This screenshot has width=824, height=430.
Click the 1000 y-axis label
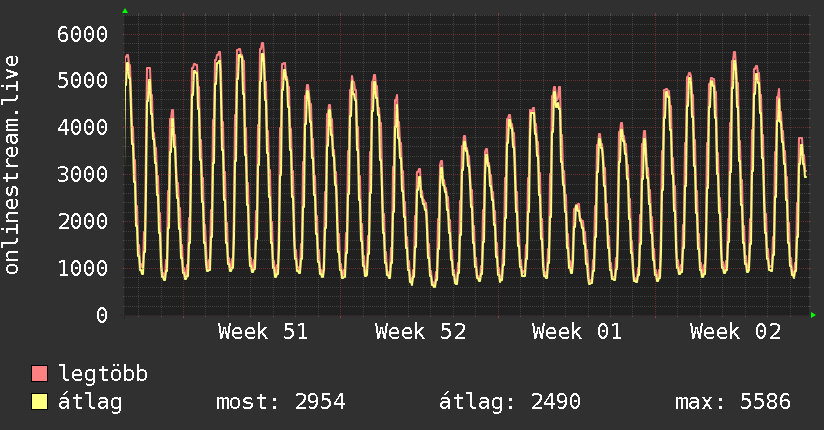pos(83,269)
